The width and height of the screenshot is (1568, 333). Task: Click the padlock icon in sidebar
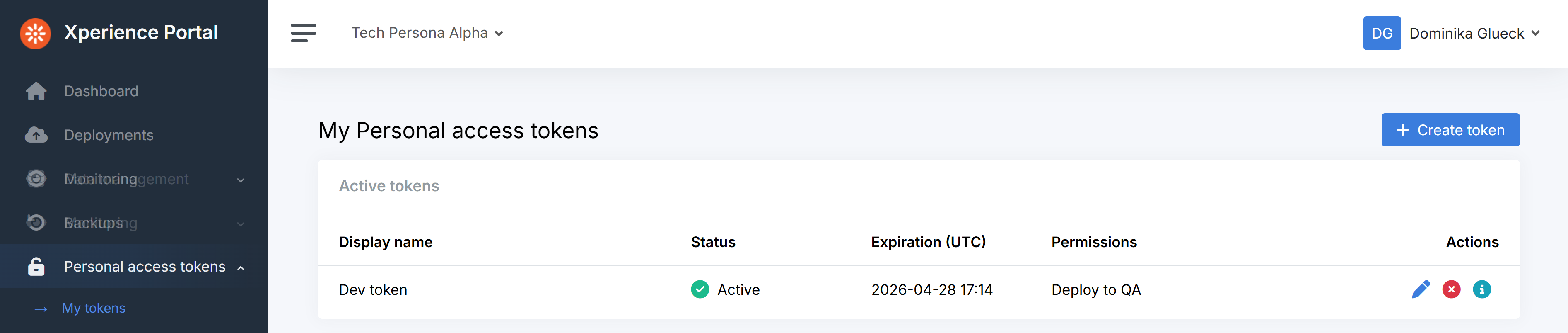click(x=36, y=267)
